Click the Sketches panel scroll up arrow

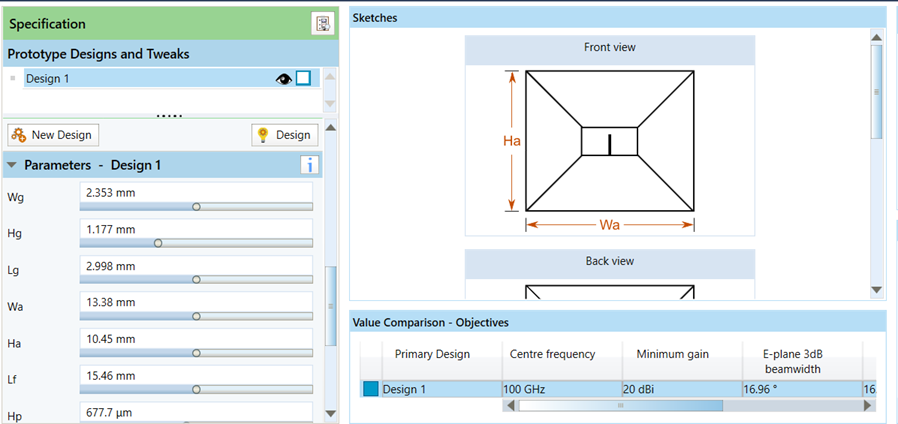click(877, 38)
